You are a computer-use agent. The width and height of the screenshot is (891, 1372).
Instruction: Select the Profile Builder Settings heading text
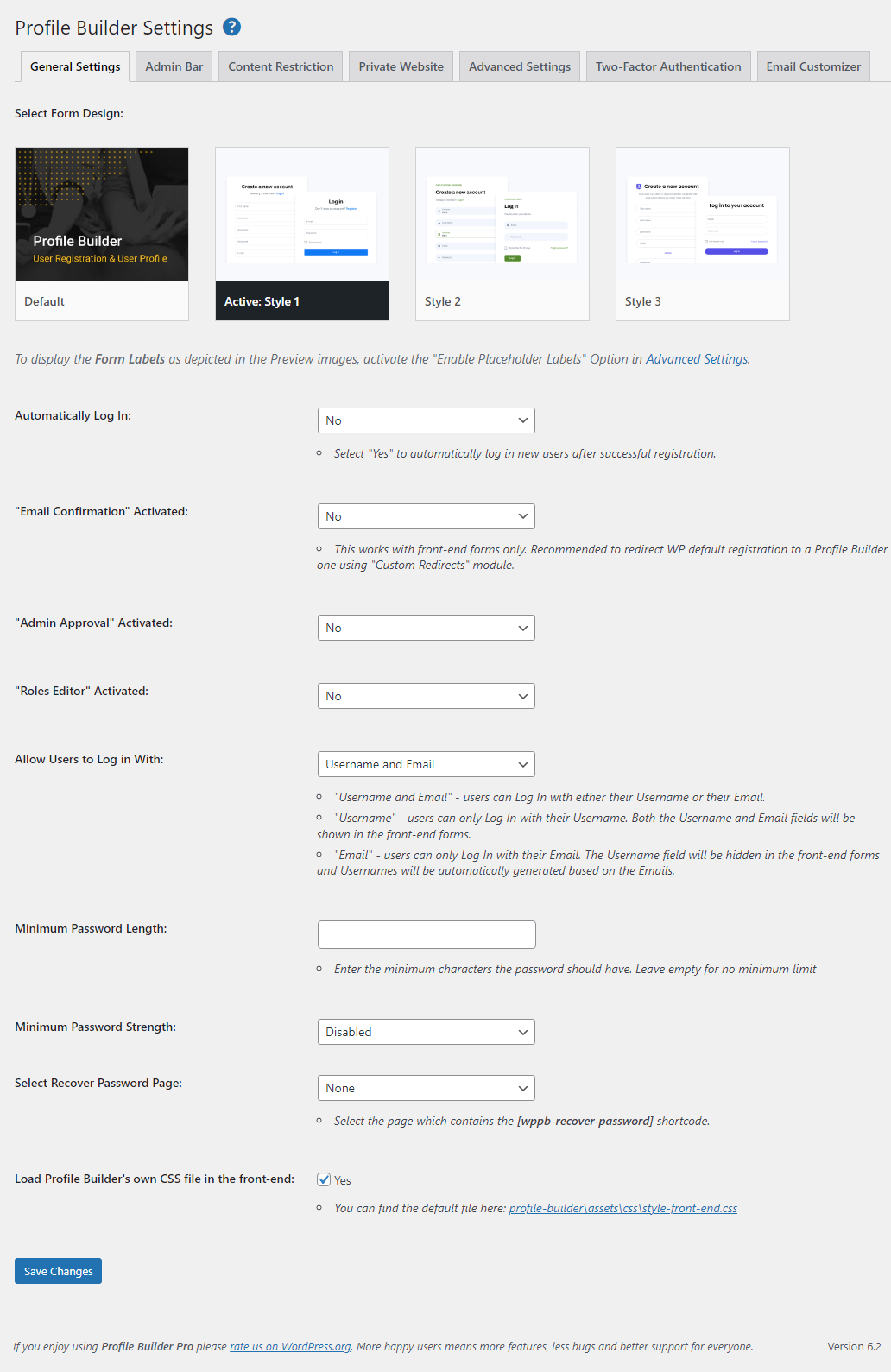point(114,28)
